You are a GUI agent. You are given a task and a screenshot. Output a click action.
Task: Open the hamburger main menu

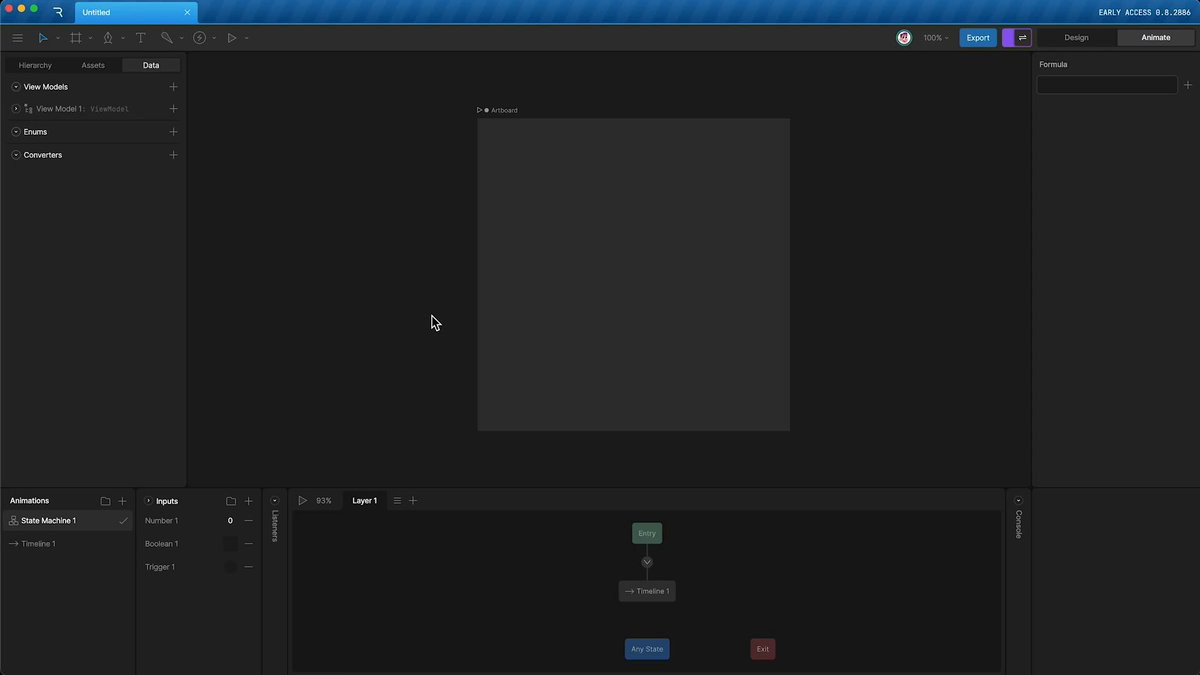[x=17, y=38]
